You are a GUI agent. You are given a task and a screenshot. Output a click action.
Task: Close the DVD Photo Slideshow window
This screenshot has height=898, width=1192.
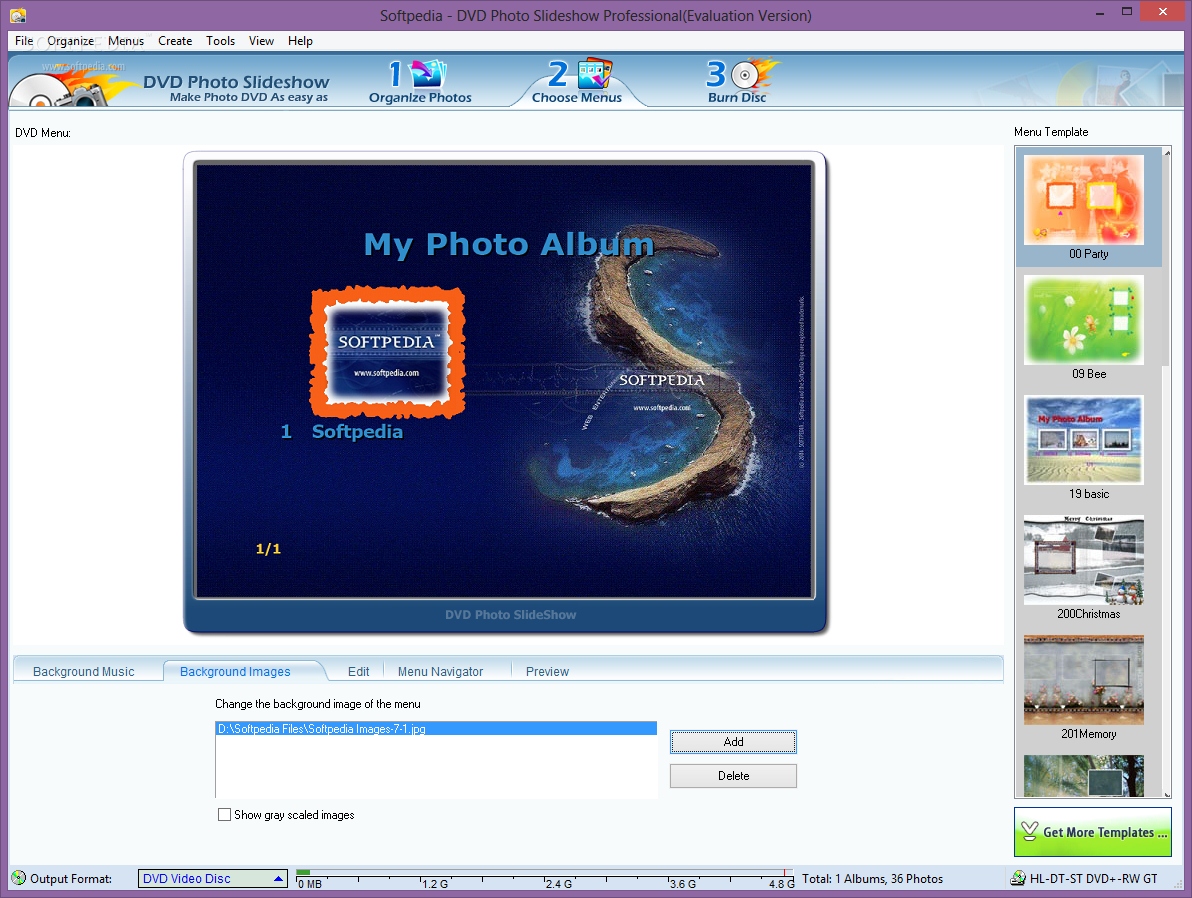coord(1163,12)
